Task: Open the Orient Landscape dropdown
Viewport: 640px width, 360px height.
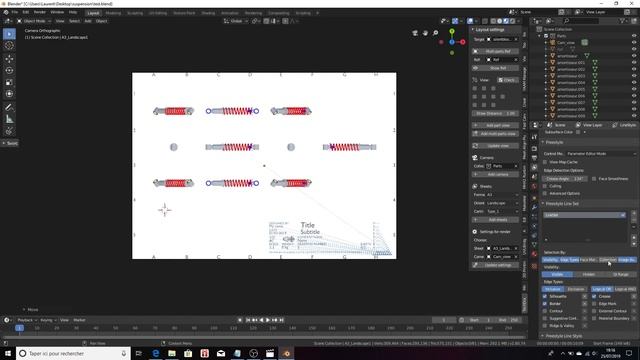Action: tap(502, 203)
